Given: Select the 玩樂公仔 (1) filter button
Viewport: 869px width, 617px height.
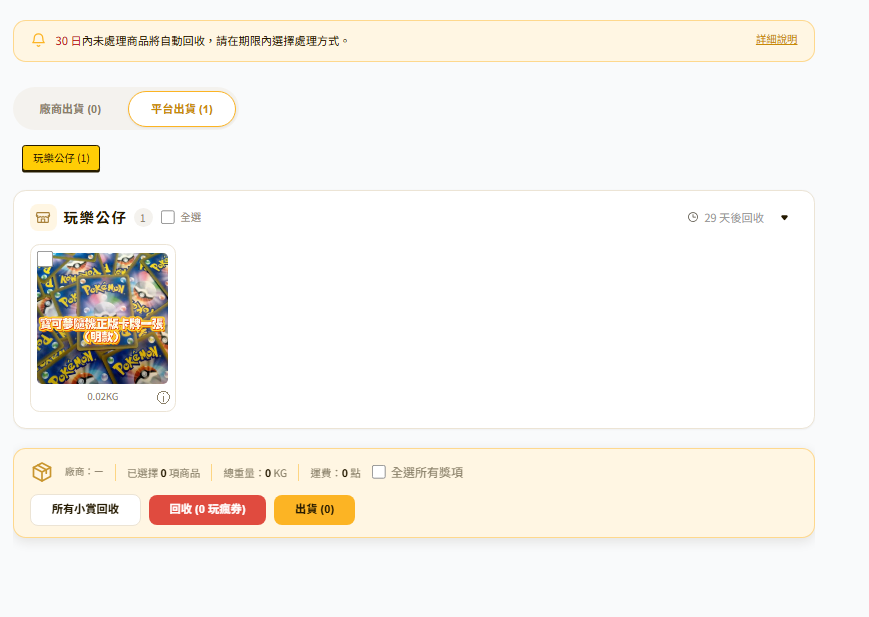Looking at the screenshot, I should (61, 159).
